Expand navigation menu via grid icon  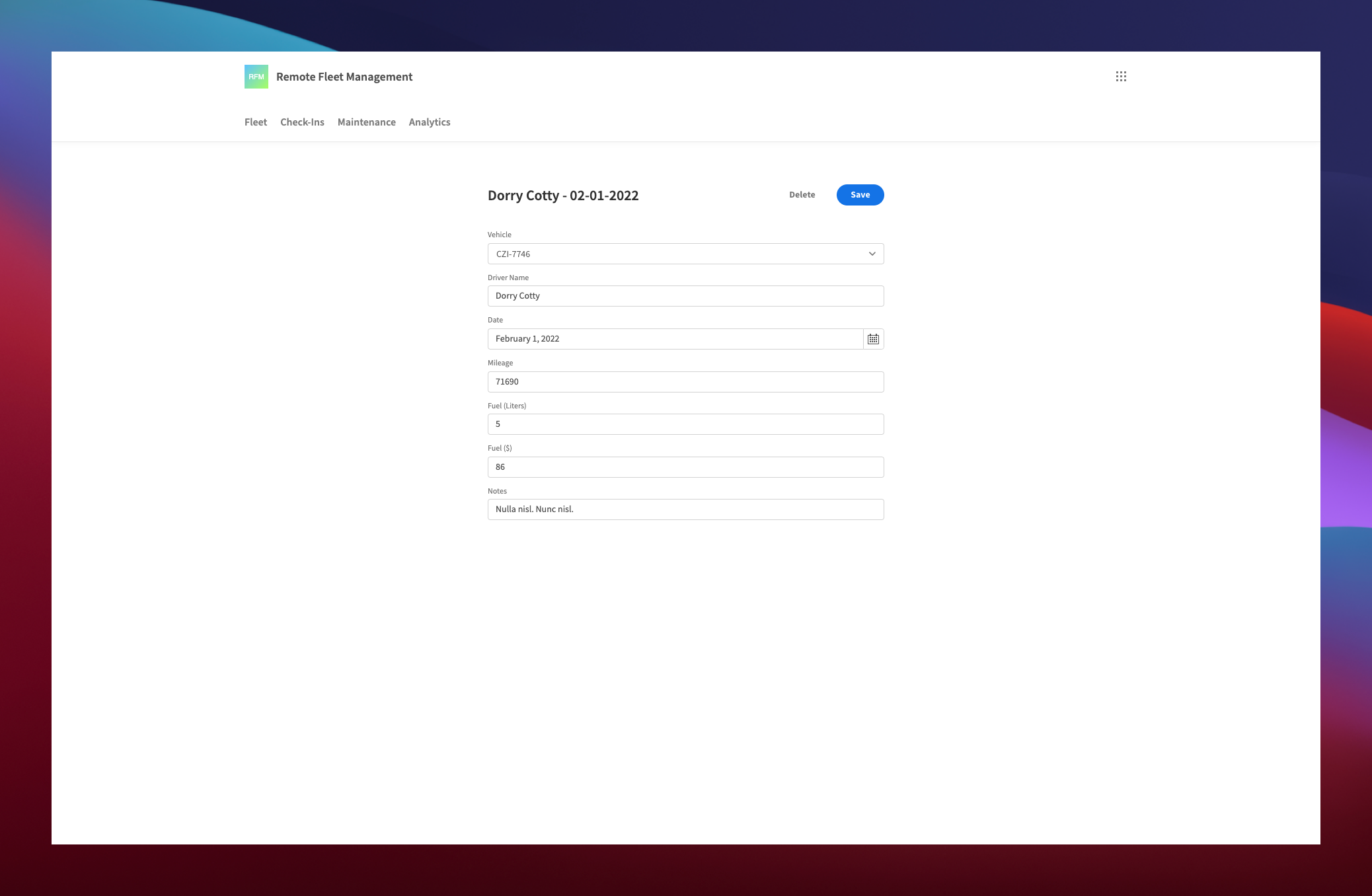[x=1121, y=76]
